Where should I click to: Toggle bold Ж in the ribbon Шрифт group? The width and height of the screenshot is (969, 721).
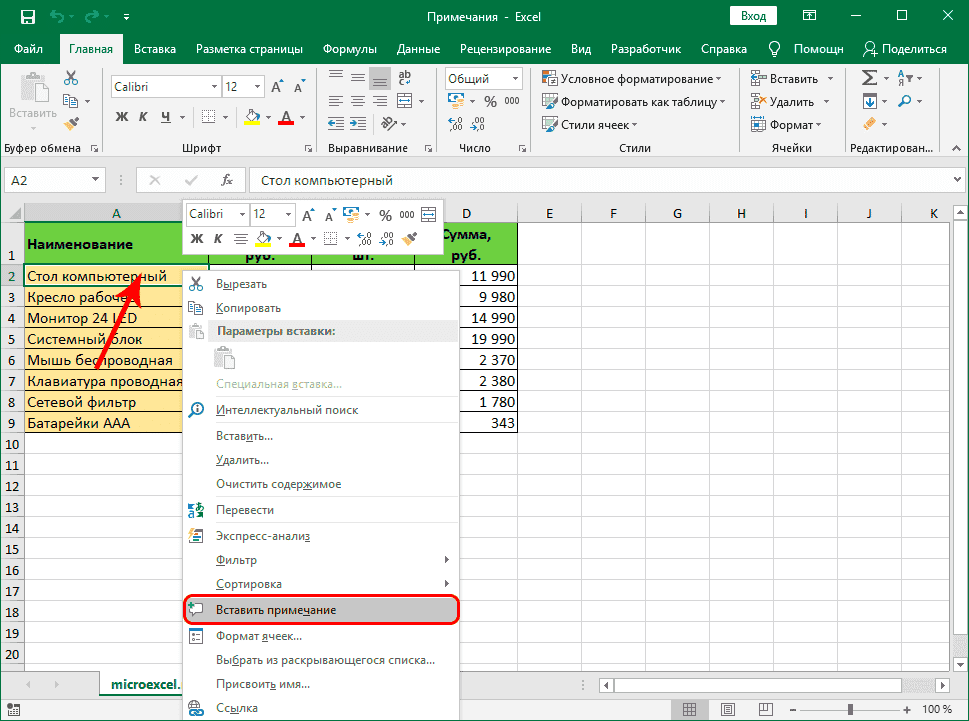click(122, 117)
